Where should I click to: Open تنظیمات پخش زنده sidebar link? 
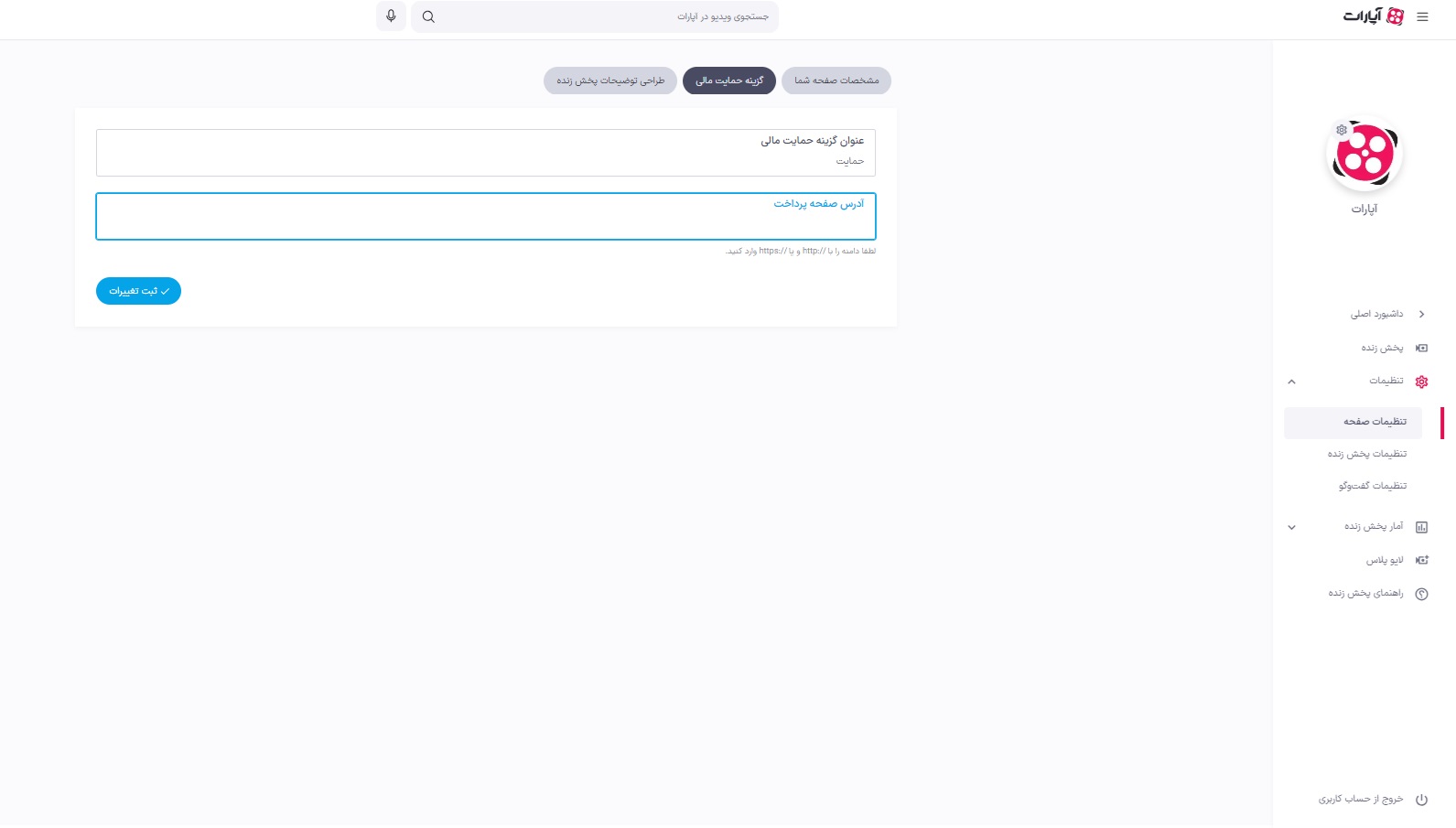click(1366, 454)
